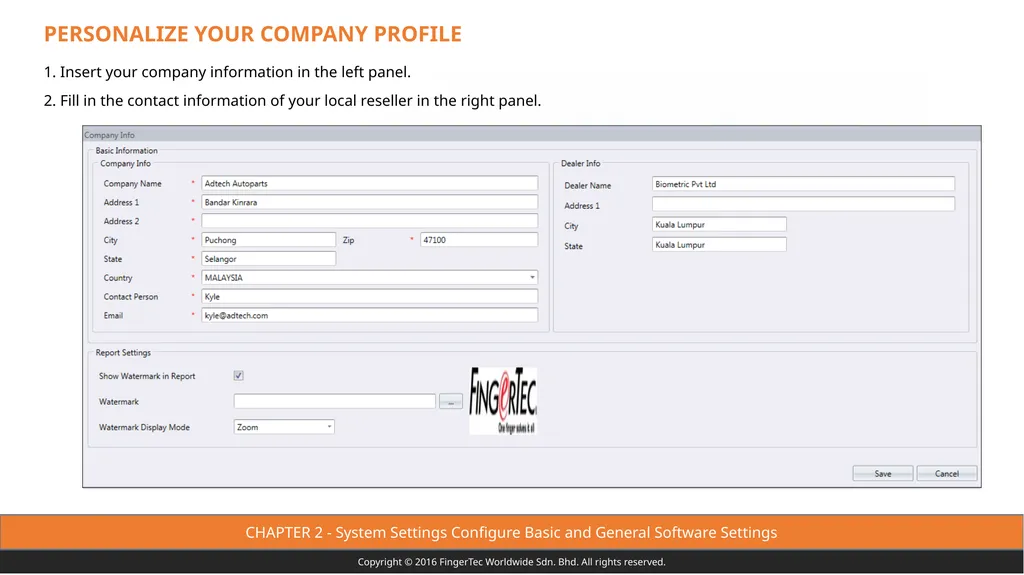Click the Watermark Display Mode label
The height and width of the screenshot is (575, 1024).
tap(144, 427)
